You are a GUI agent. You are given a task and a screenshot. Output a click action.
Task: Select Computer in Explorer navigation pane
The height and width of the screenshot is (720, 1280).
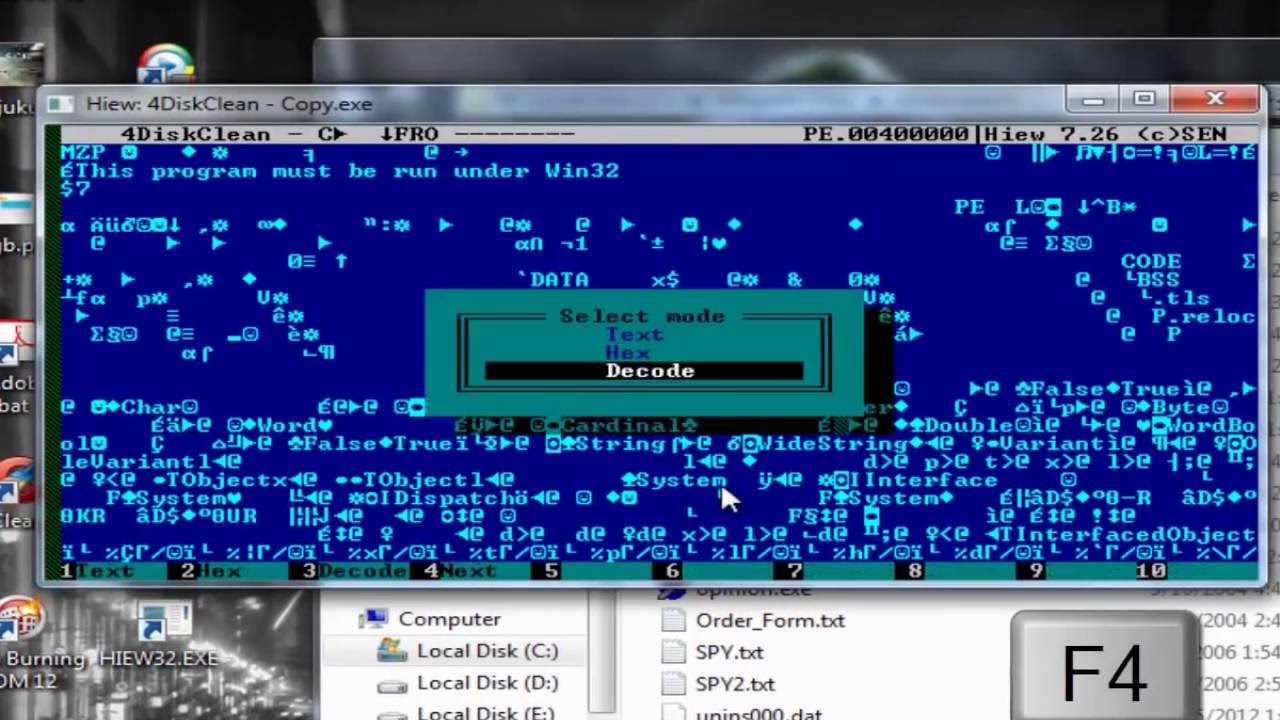tap(449, 619)
